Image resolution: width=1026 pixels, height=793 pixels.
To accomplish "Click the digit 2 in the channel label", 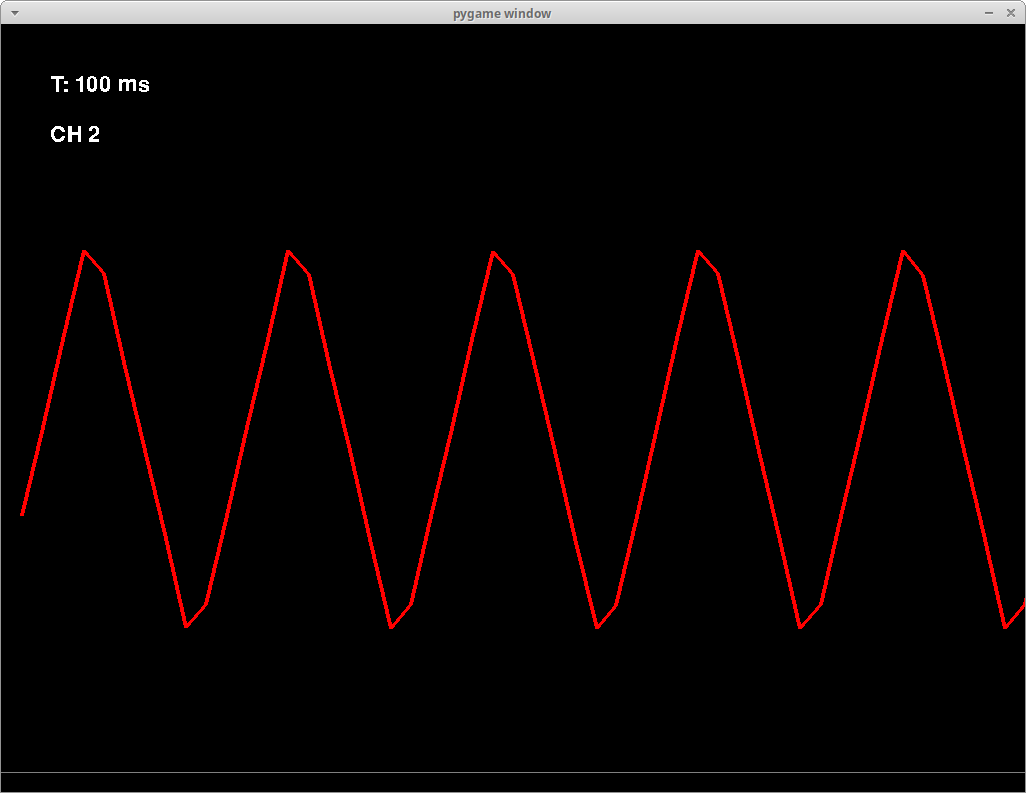I will point(94,134).
